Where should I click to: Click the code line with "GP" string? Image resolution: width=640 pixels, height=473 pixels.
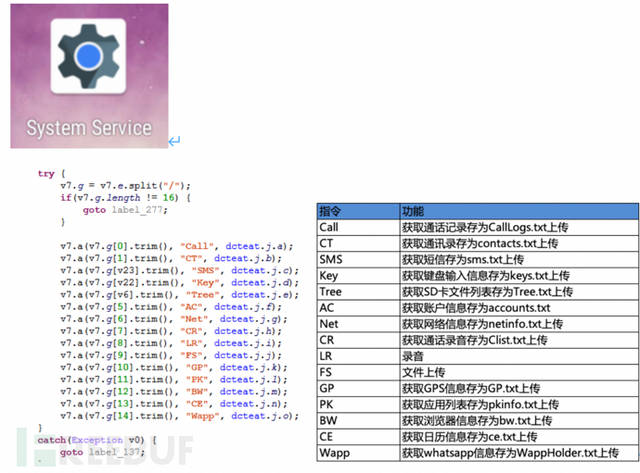[x=174, y=367]
